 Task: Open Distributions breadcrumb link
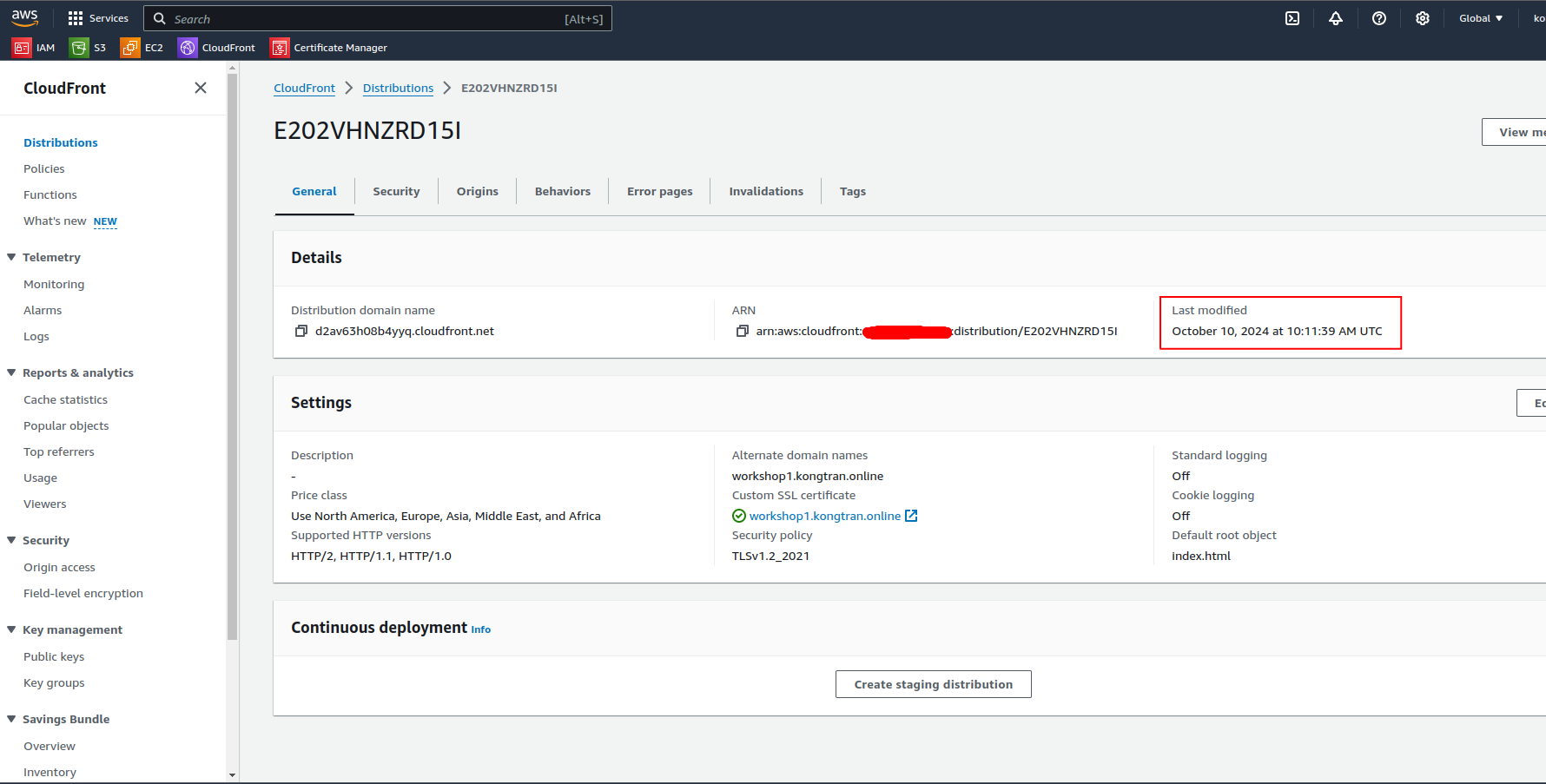point(398,88)
